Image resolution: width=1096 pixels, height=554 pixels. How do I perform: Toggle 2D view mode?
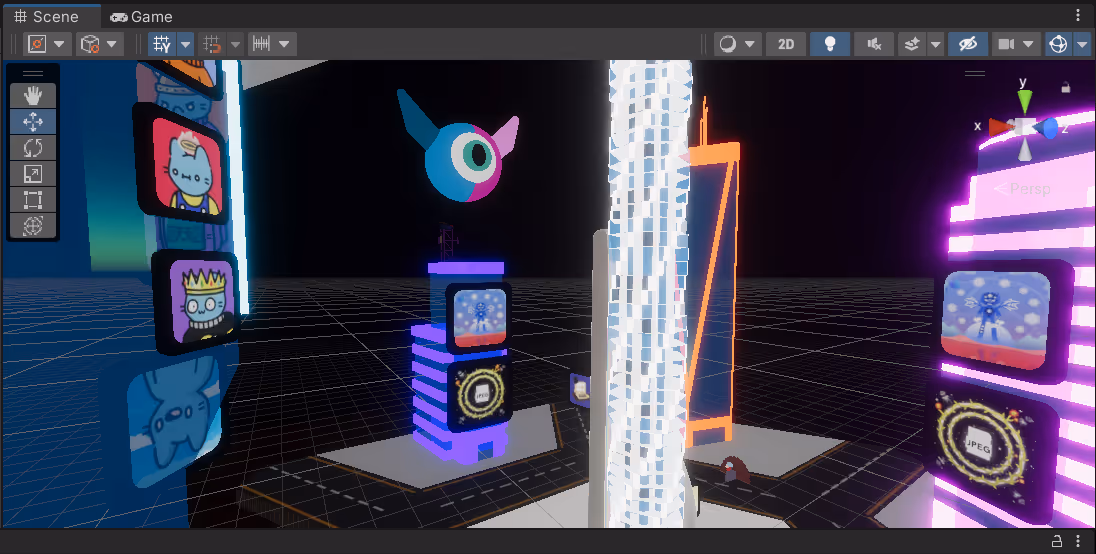[786, 44]
